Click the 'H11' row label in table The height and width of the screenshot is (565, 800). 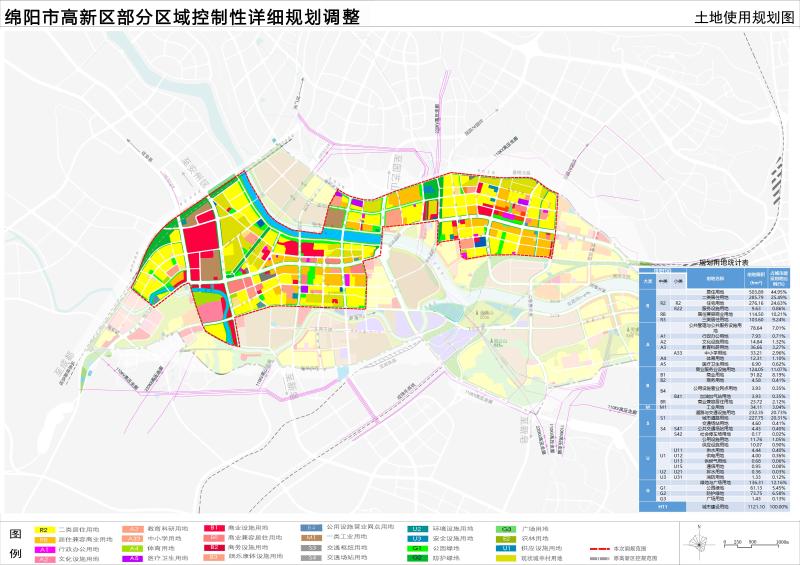click(663, 507)
